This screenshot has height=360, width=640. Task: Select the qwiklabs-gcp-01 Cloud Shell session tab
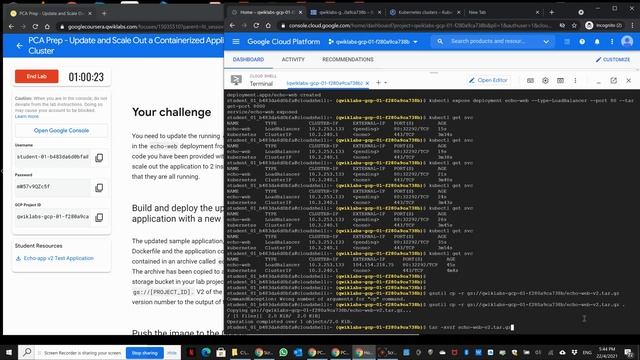click(x=324, y=83)
